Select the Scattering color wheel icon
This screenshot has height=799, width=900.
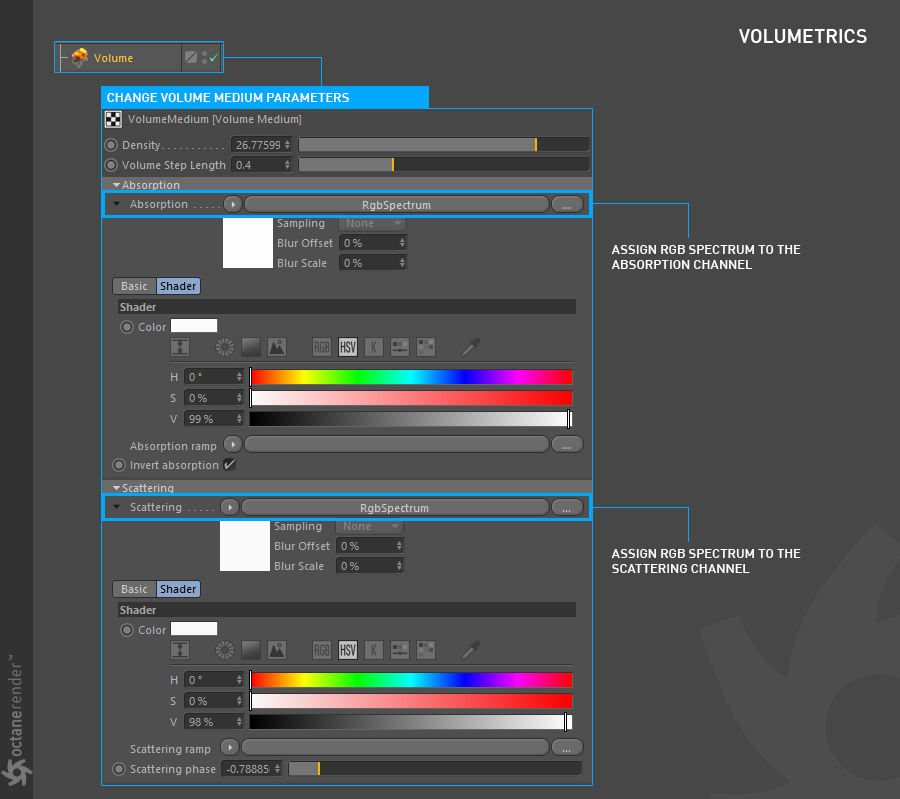224,650
